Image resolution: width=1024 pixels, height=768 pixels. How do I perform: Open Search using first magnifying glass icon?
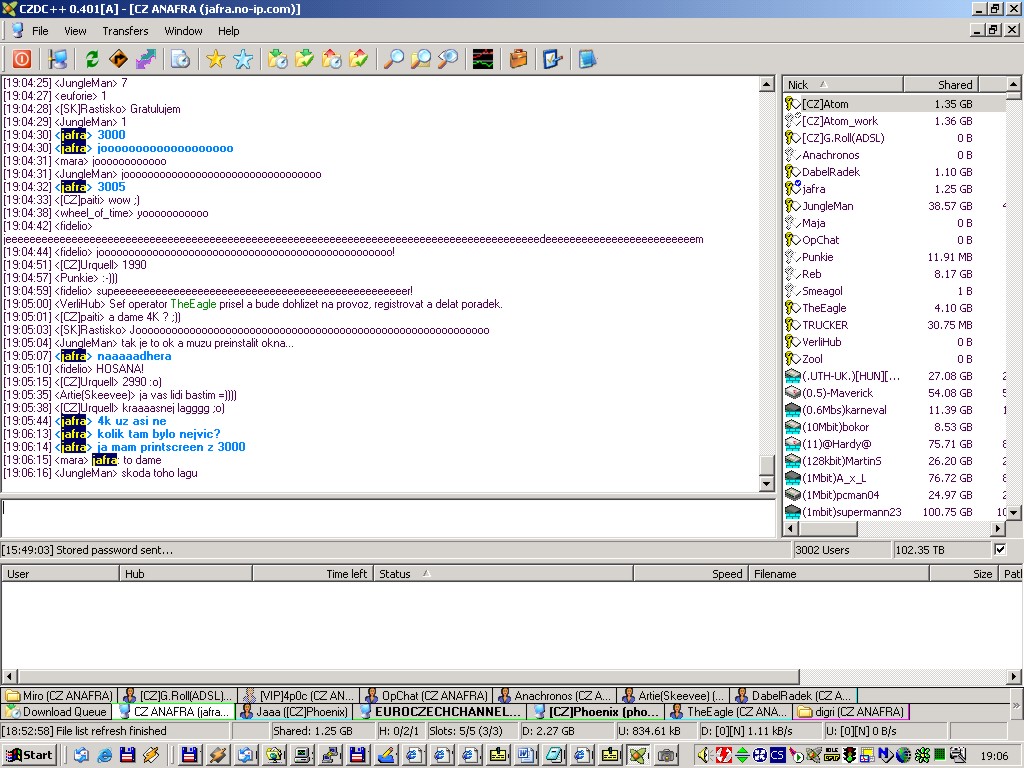(x=394, y=59)
